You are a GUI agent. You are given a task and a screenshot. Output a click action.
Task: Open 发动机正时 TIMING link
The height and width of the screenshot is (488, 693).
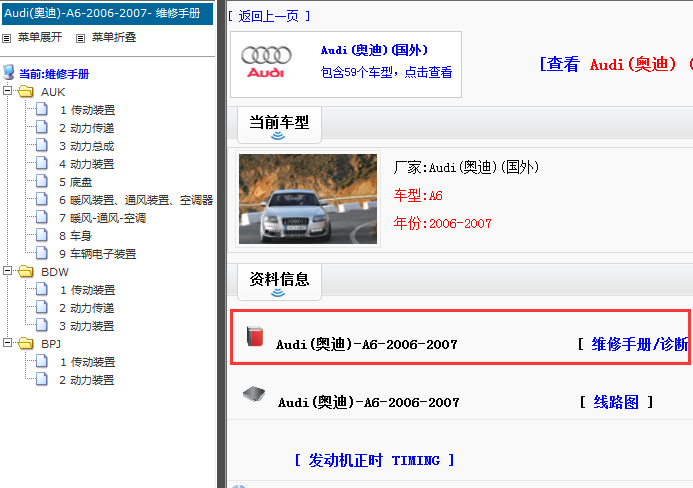374,461
